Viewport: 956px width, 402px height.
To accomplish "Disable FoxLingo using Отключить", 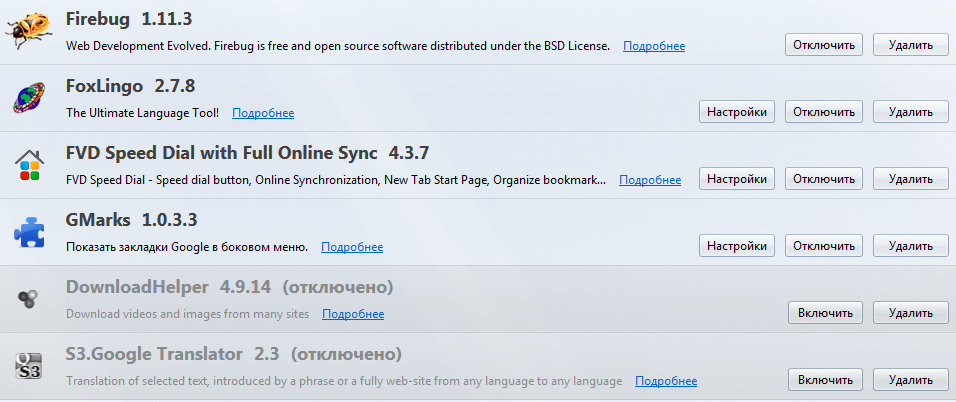I will tap(824, 112).
